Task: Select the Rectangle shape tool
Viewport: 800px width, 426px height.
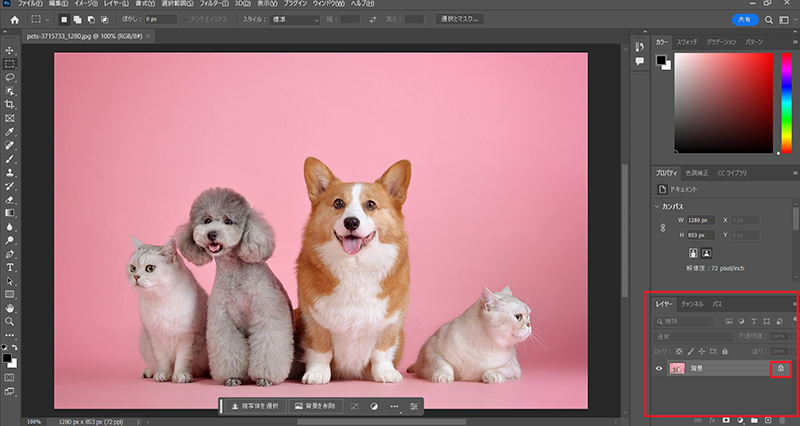Action: coord(10,294)
